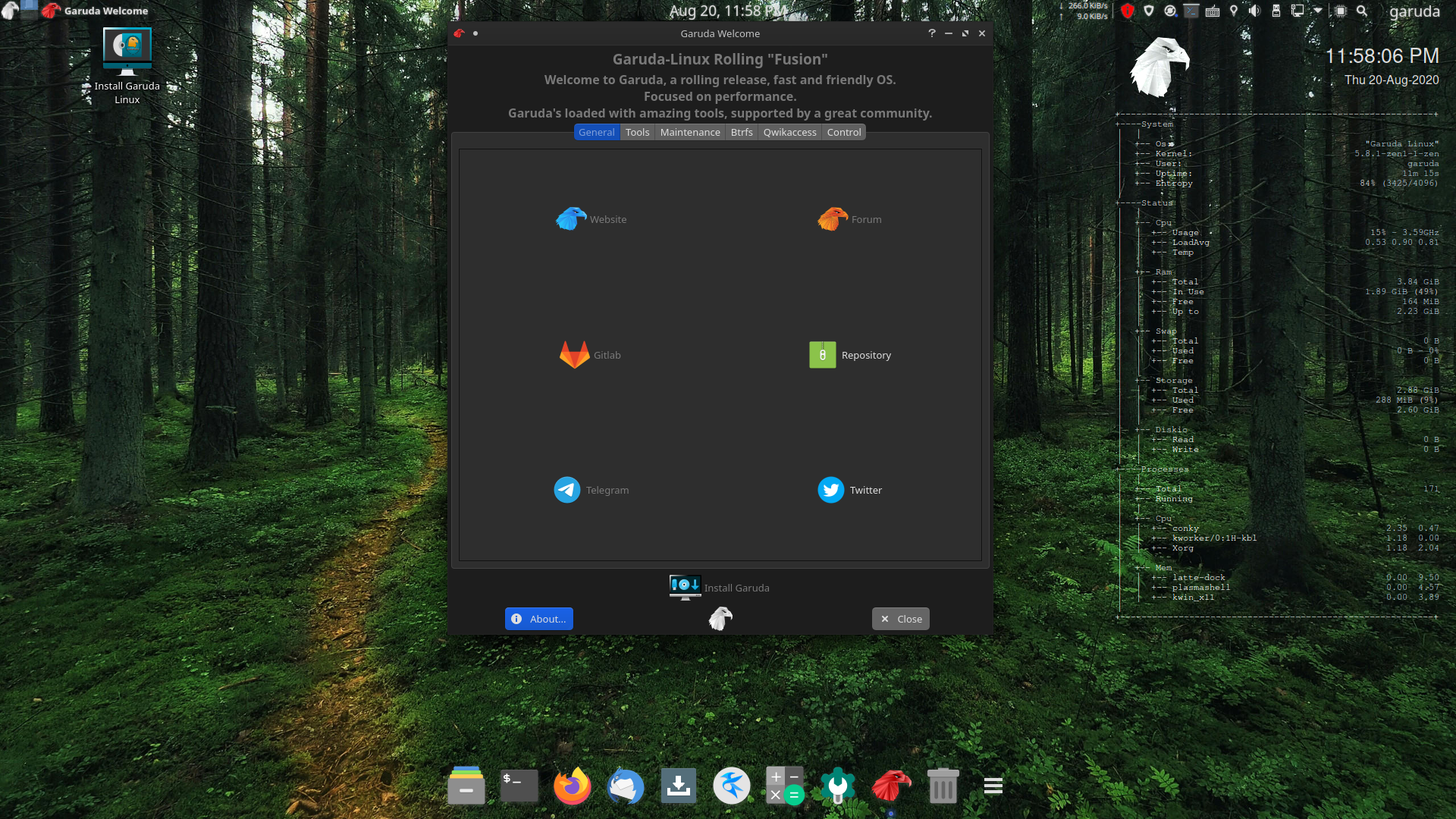Open the search magnifier in top panel
This screenshot has height=819, width=1456.
pyautogui.click(x=1362, y=11)
